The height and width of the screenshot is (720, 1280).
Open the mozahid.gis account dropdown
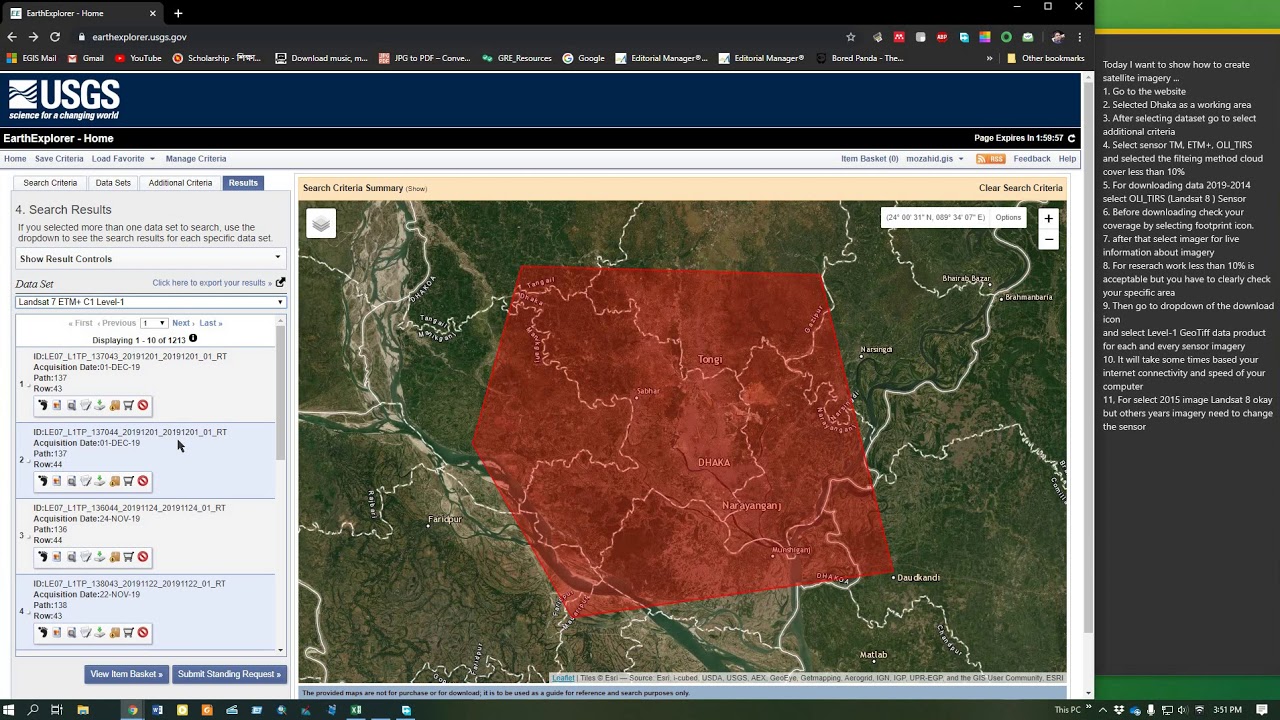coord(934,159)
